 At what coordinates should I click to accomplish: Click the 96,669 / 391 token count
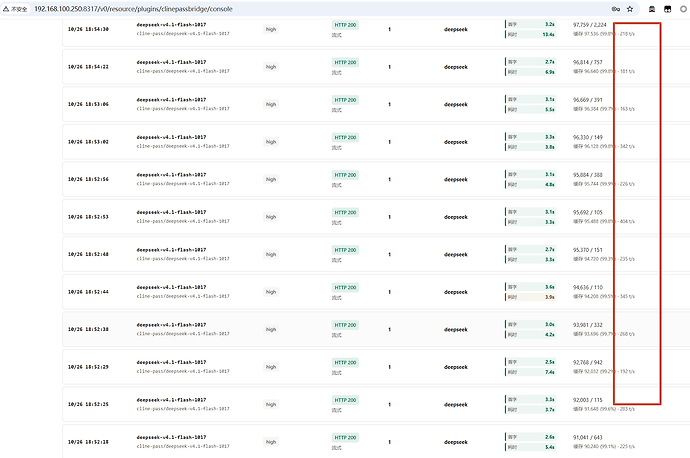(588, 100)
